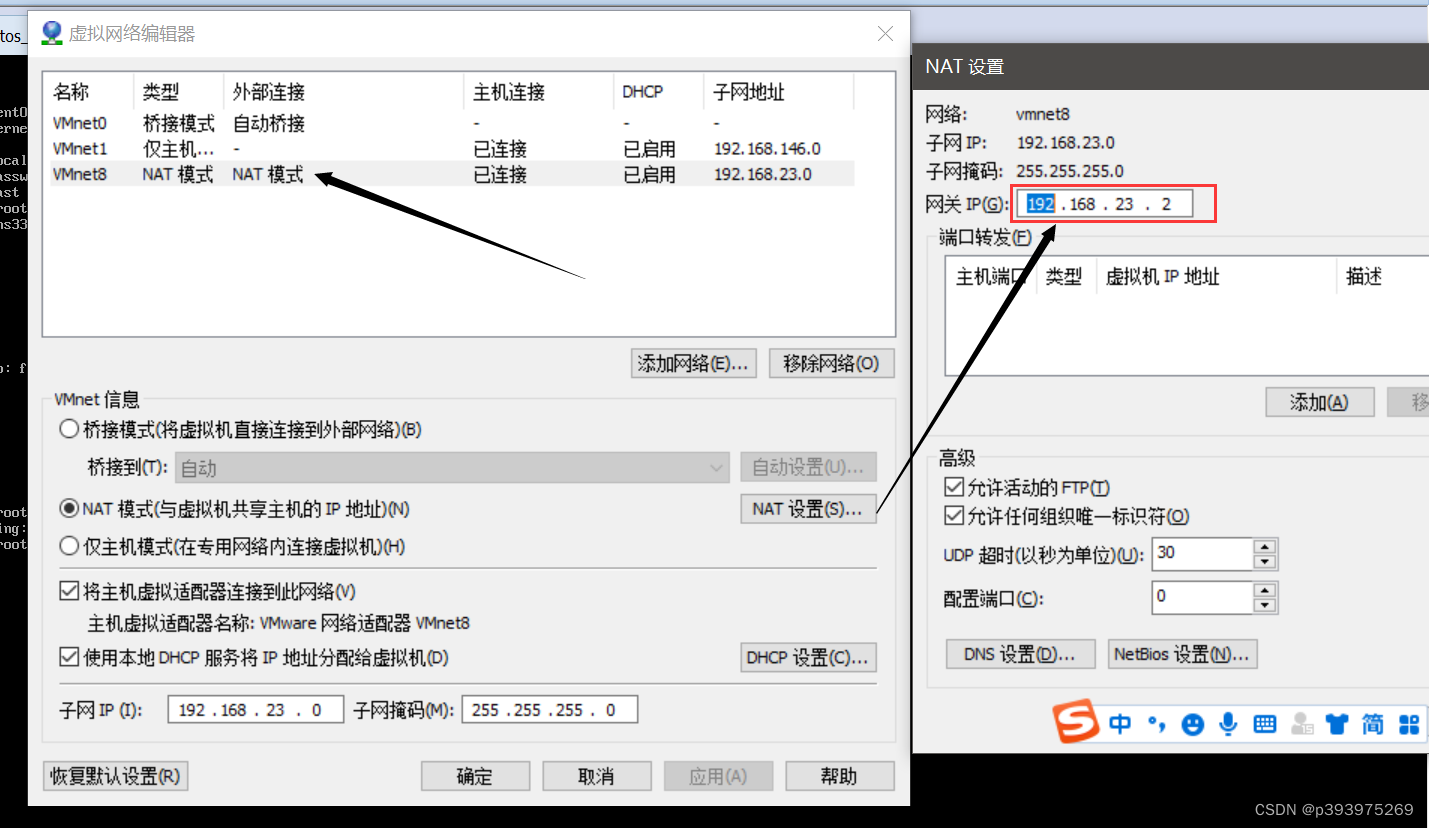Click 移除网络(O) button
The width and height of the screenshot is (1429, 828).
click(831, 364)
